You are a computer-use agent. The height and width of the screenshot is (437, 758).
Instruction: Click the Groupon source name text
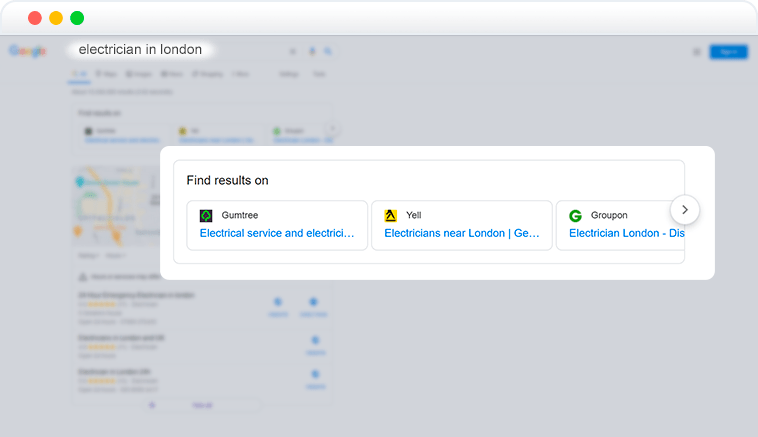(x=609, y=215)
